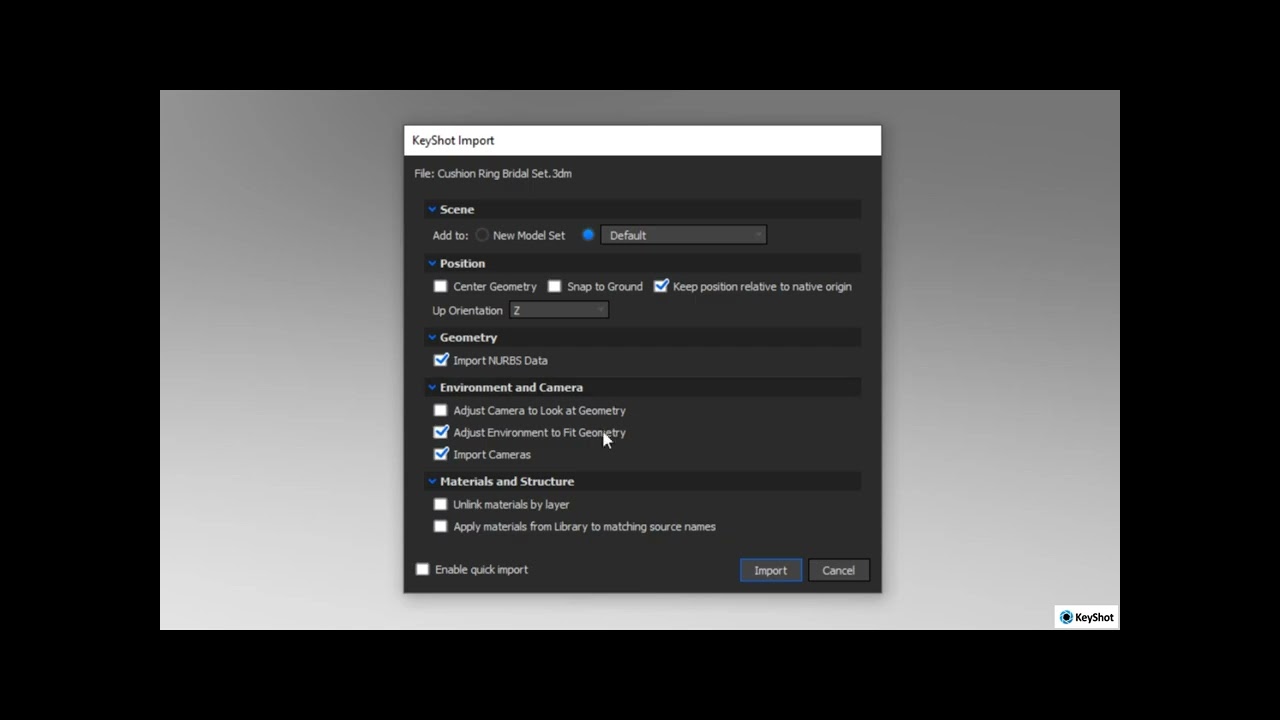Collapse the Environment and Camera section
The width and height of the screenshot is (1280, 720).
point(432,387)
